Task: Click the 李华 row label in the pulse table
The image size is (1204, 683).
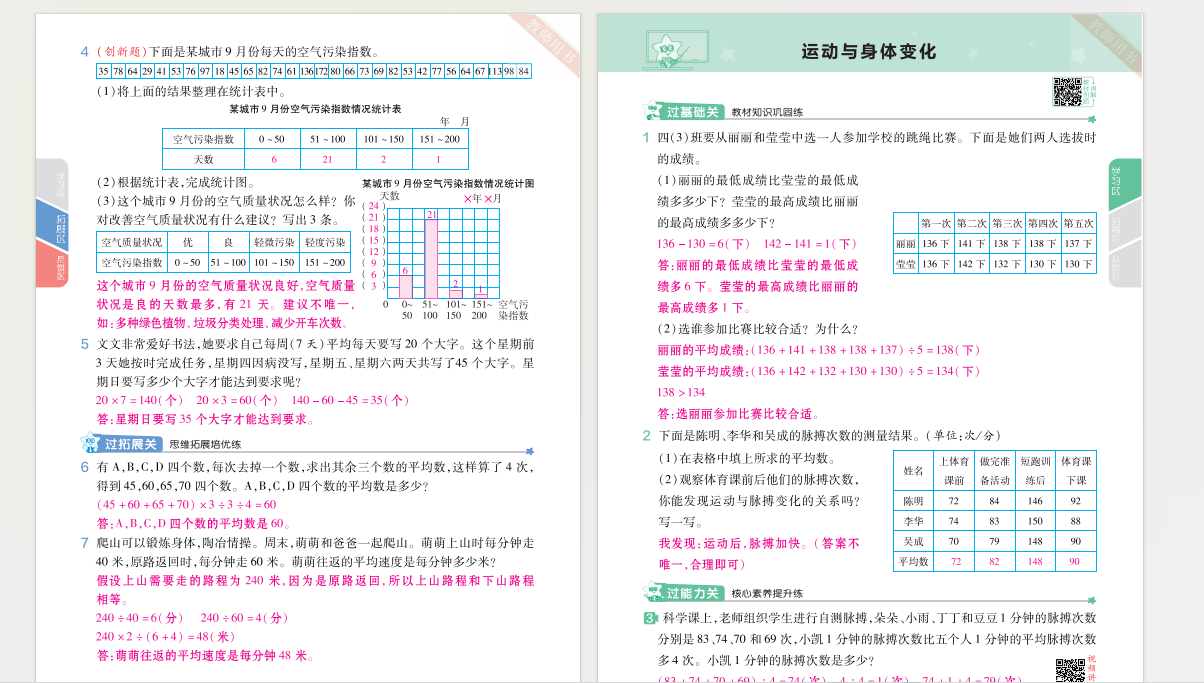Action: pyautogui.click(x=913, y=521)
